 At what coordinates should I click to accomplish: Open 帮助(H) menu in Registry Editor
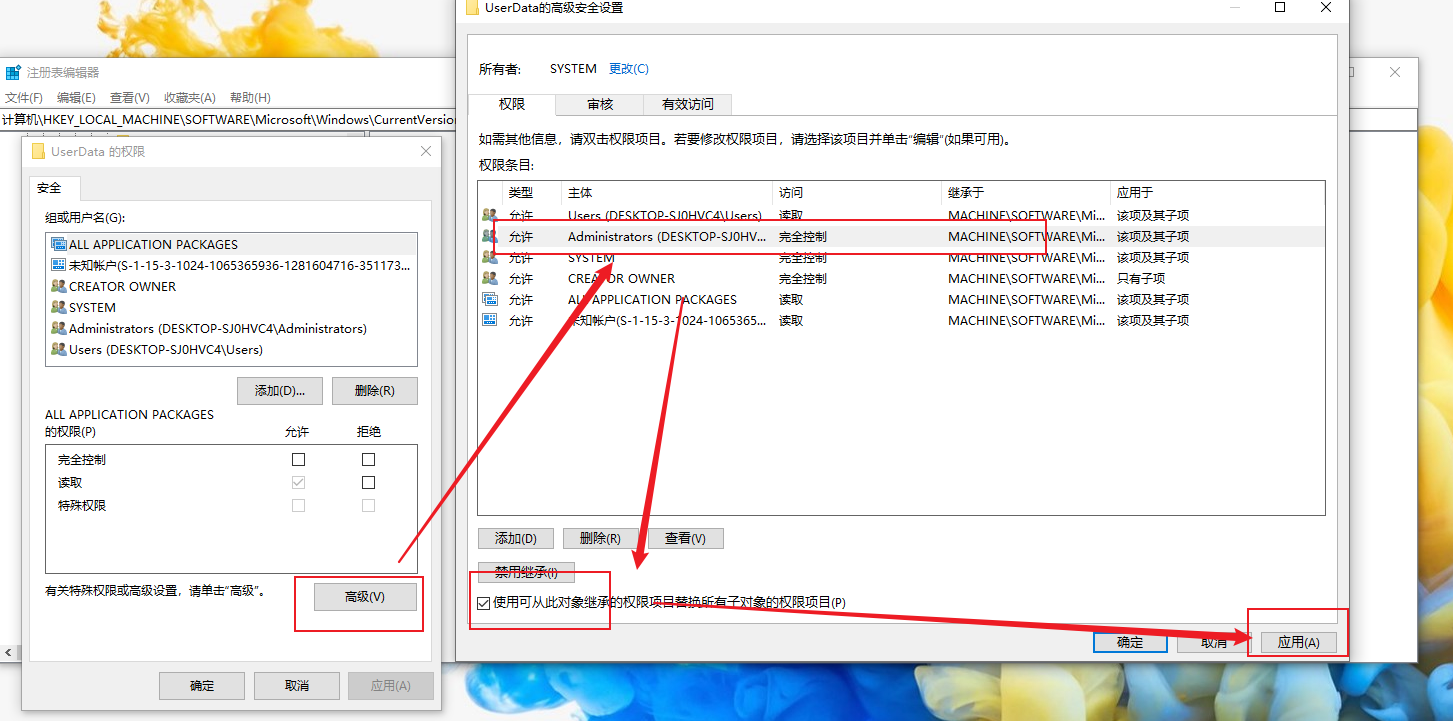tap(250, 98)
